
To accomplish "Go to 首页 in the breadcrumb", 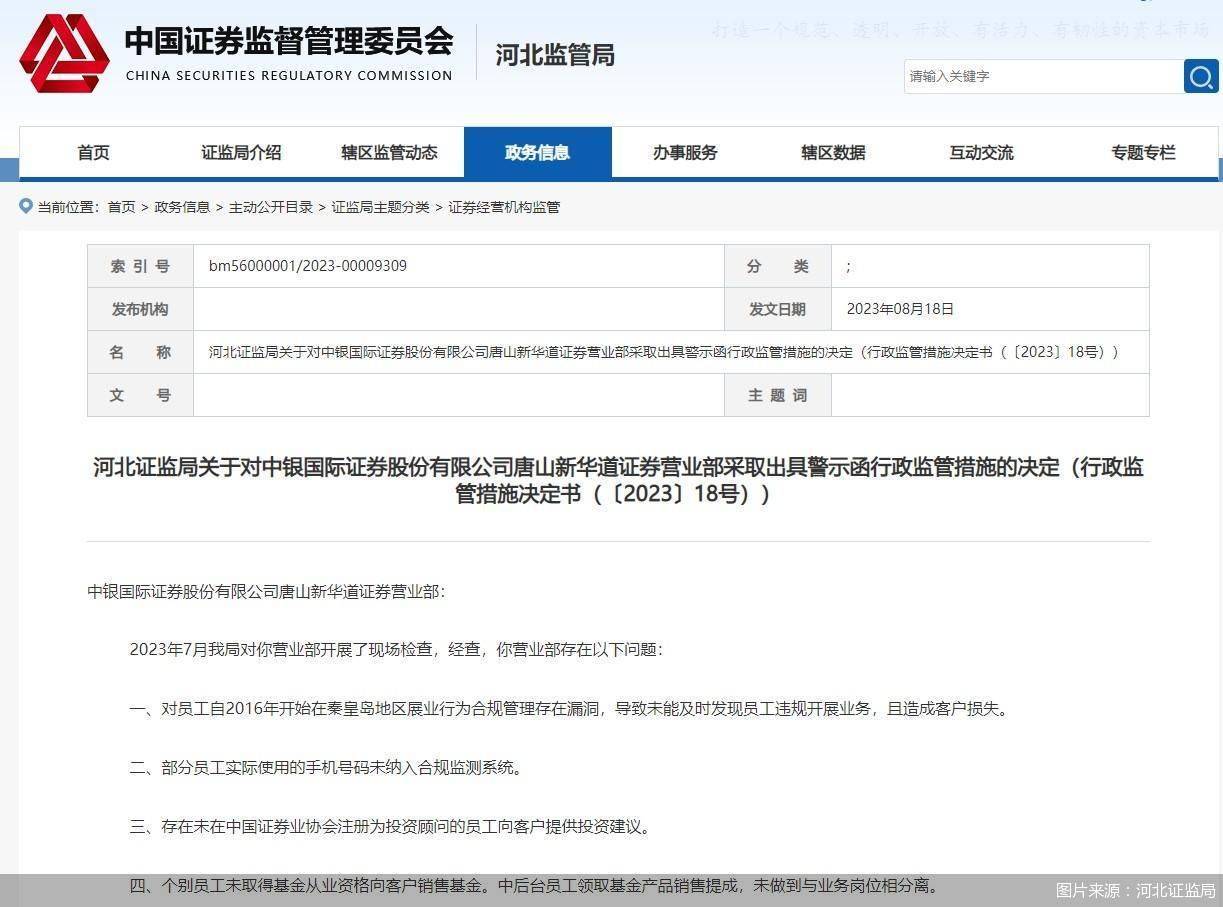I will (121, 207).
